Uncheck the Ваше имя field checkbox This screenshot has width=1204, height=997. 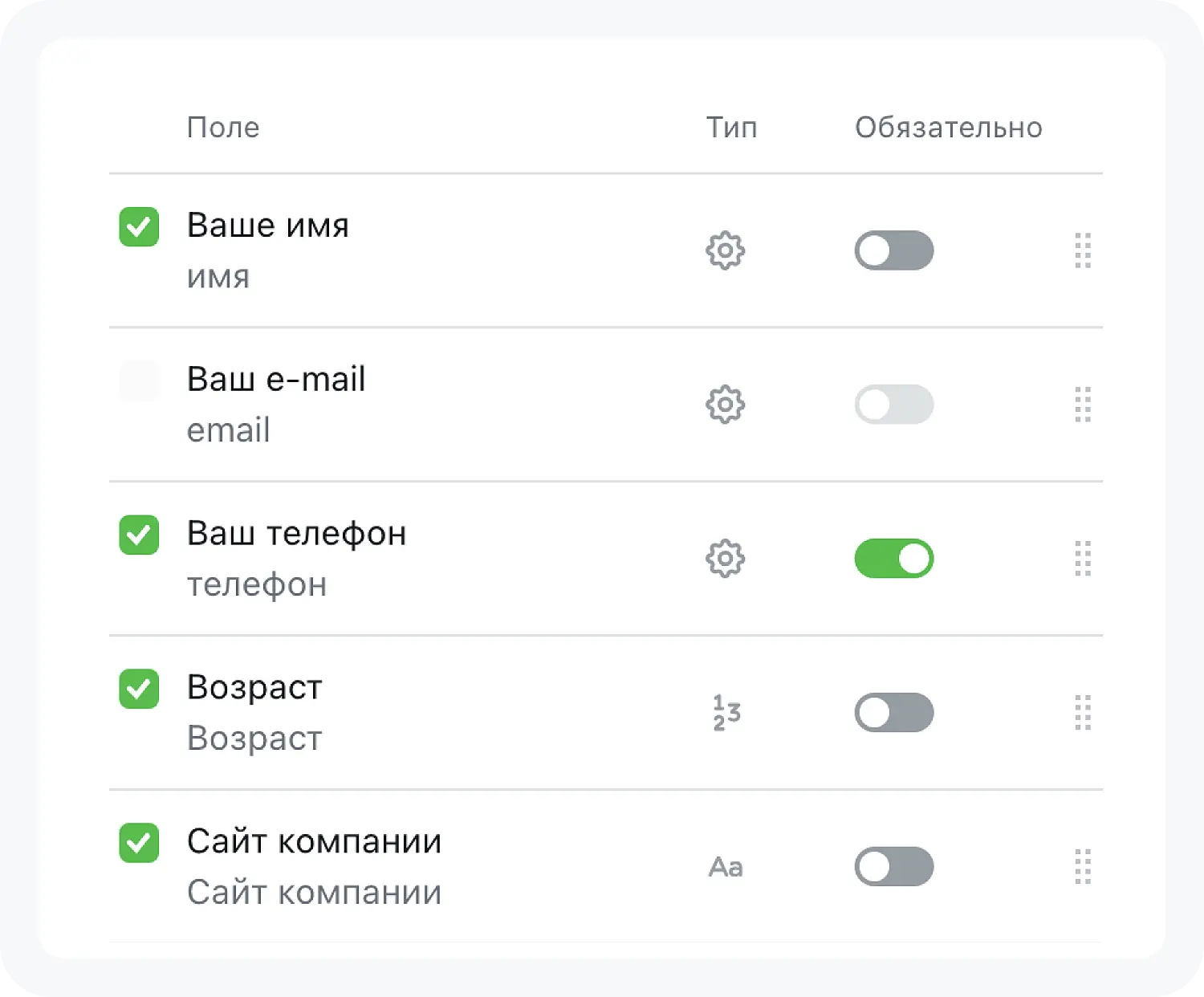(x=139, y=226)
